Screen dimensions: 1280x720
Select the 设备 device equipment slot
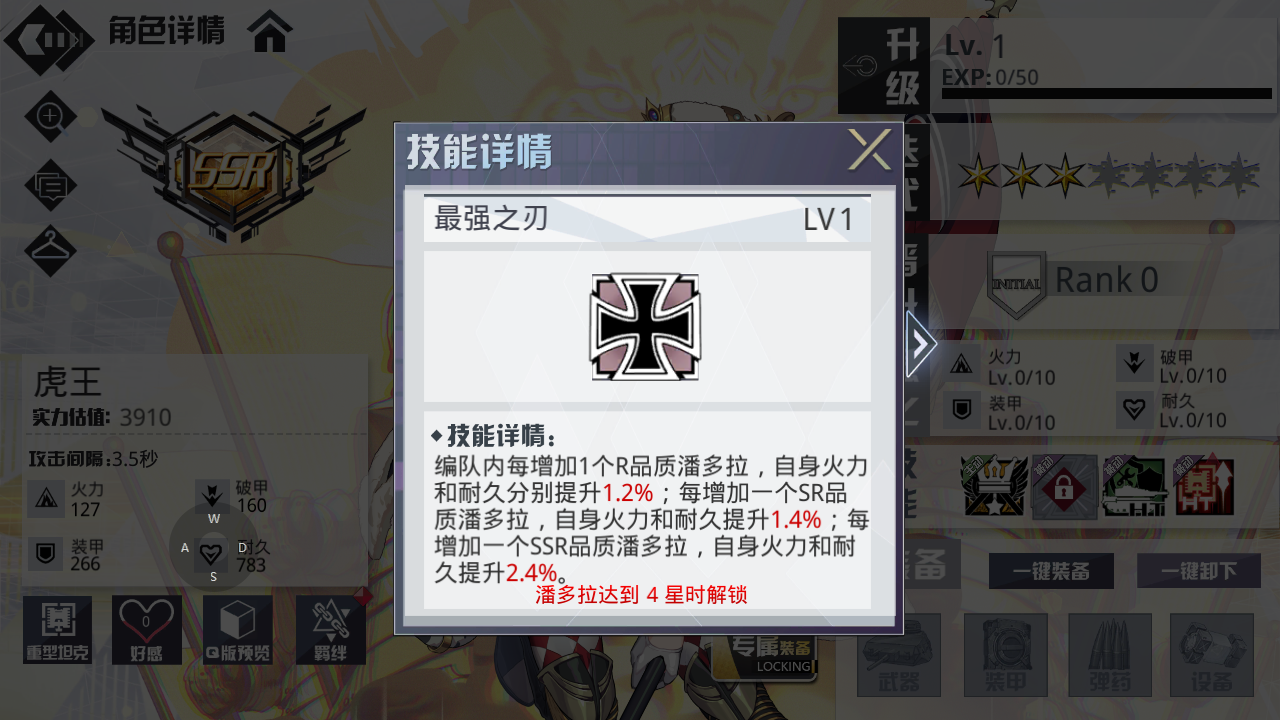pos(1212,655)
